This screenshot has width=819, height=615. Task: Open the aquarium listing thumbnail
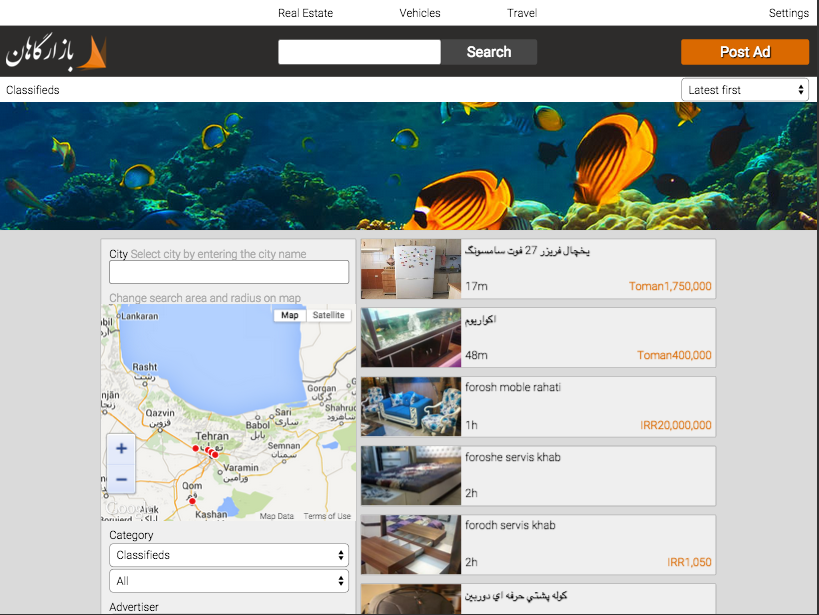(410, 338)
